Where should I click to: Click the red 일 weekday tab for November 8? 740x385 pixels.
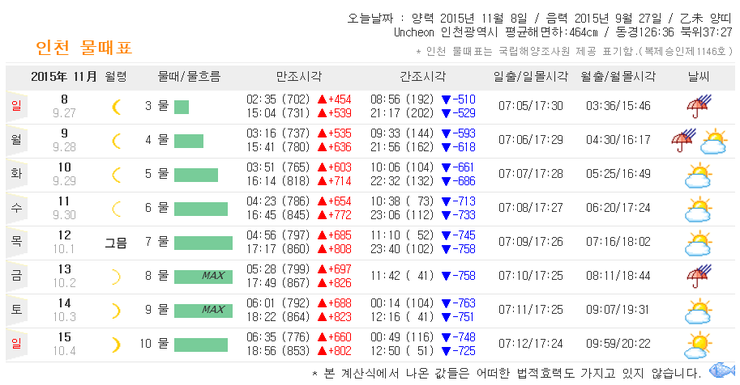tap(17, 107)
